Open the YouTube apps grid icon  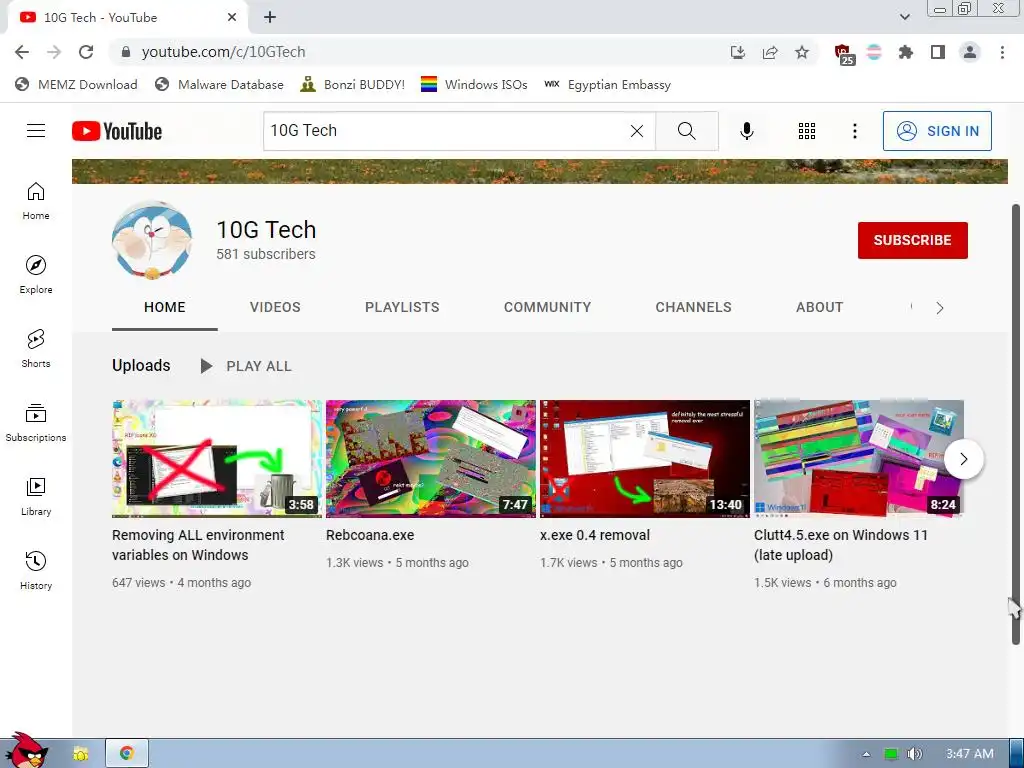807,131
